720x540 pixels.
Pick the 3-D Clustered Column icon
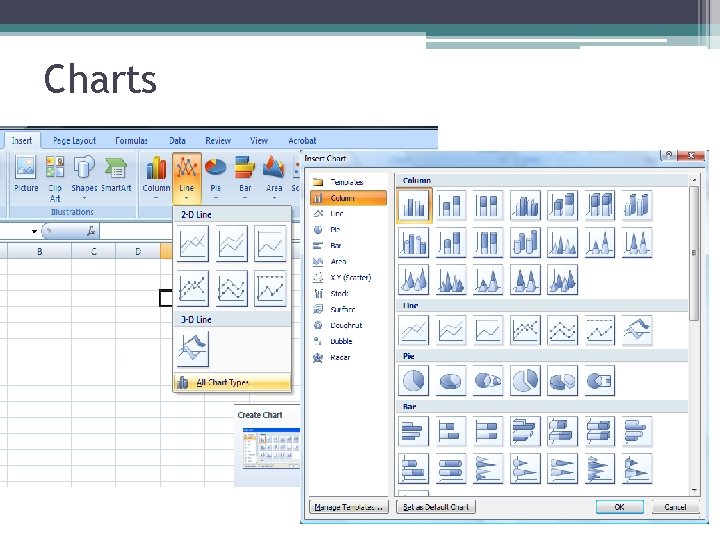coord(525,205)
